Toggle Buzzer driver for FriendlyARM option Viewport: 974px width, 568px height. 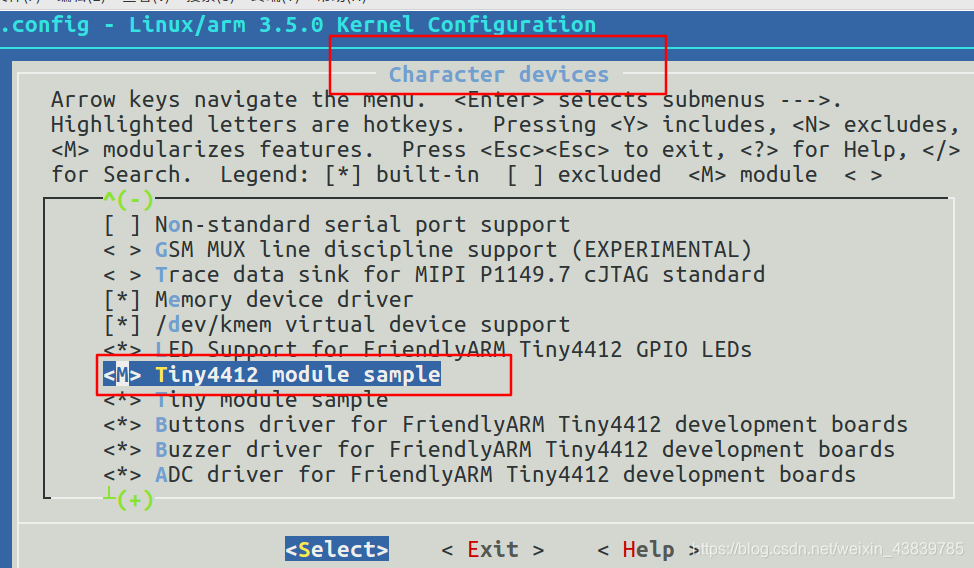(122, 450)
